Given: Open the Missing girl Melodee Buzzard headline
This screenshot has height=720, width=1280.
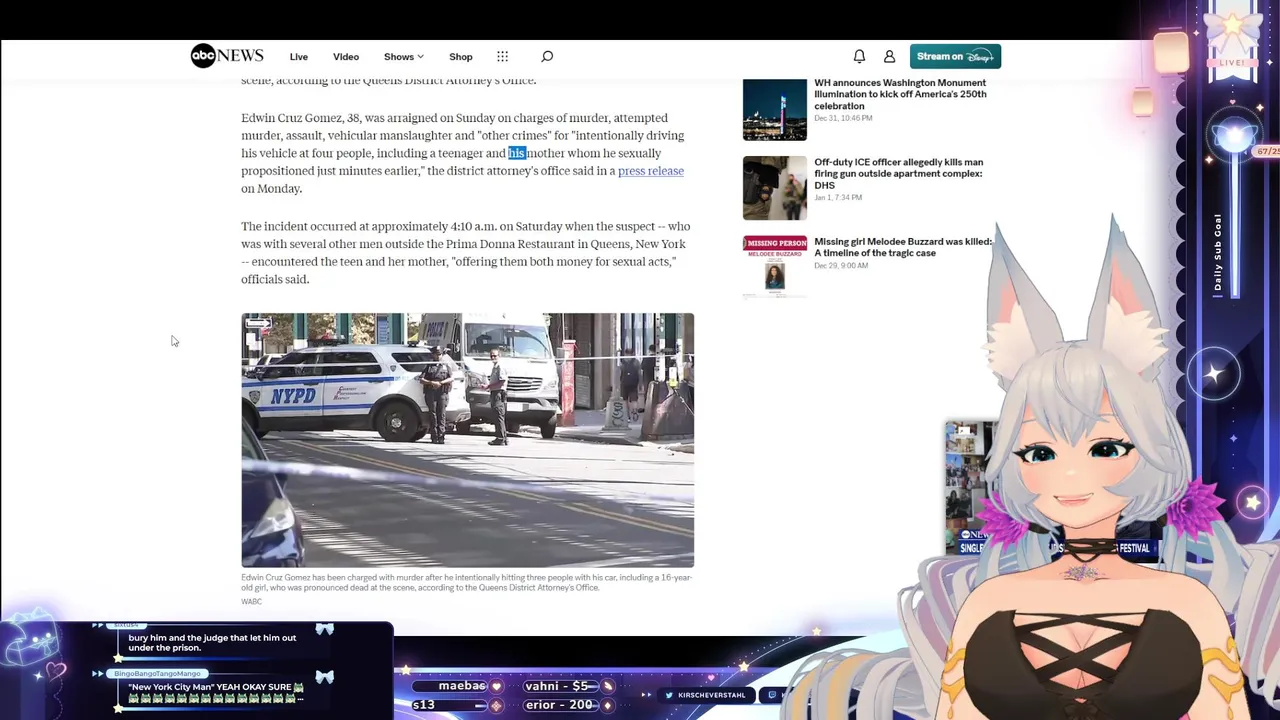Looking at the screenshot, I should [903, 247].
